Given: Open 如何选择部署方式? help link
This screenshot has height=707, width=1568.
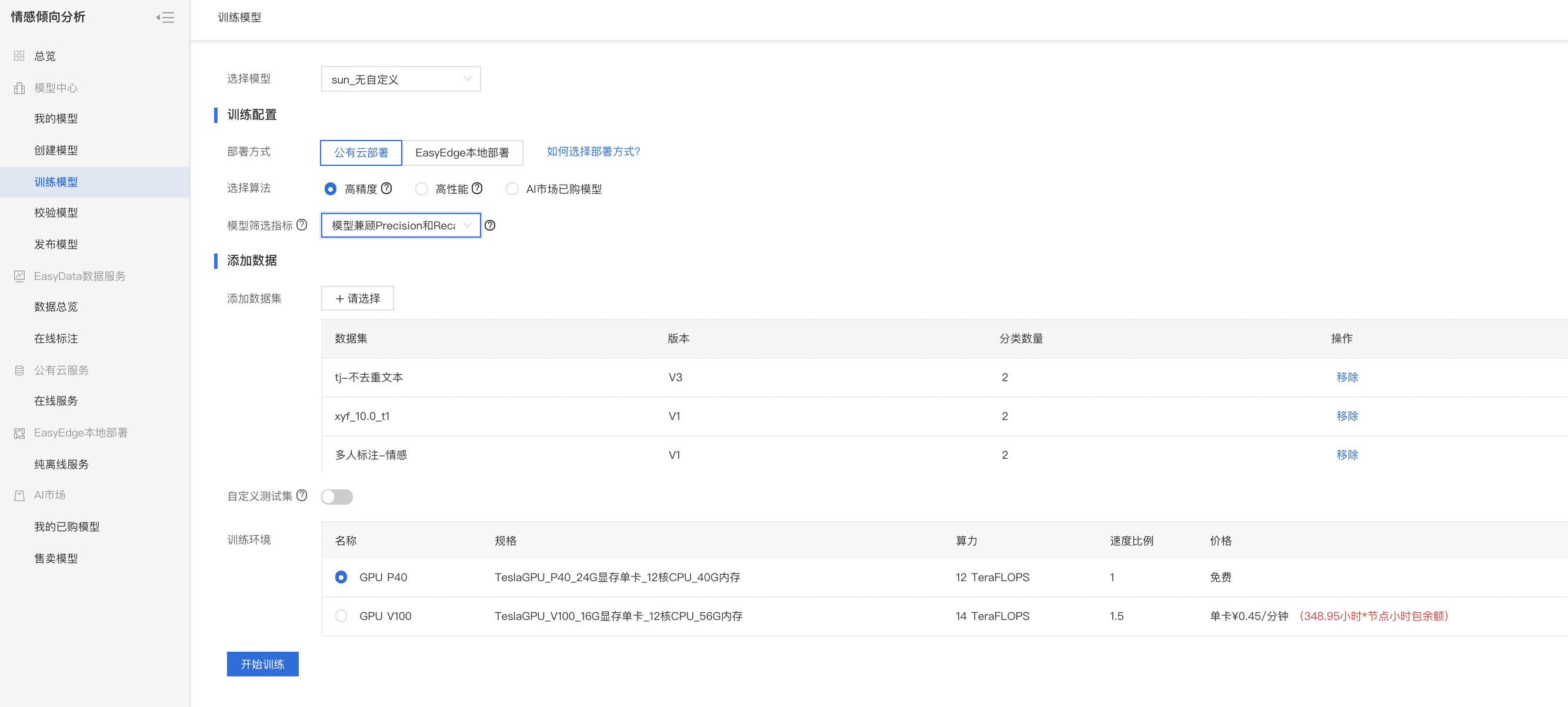Looking at the screenshot, I should [x=593, y=152].
